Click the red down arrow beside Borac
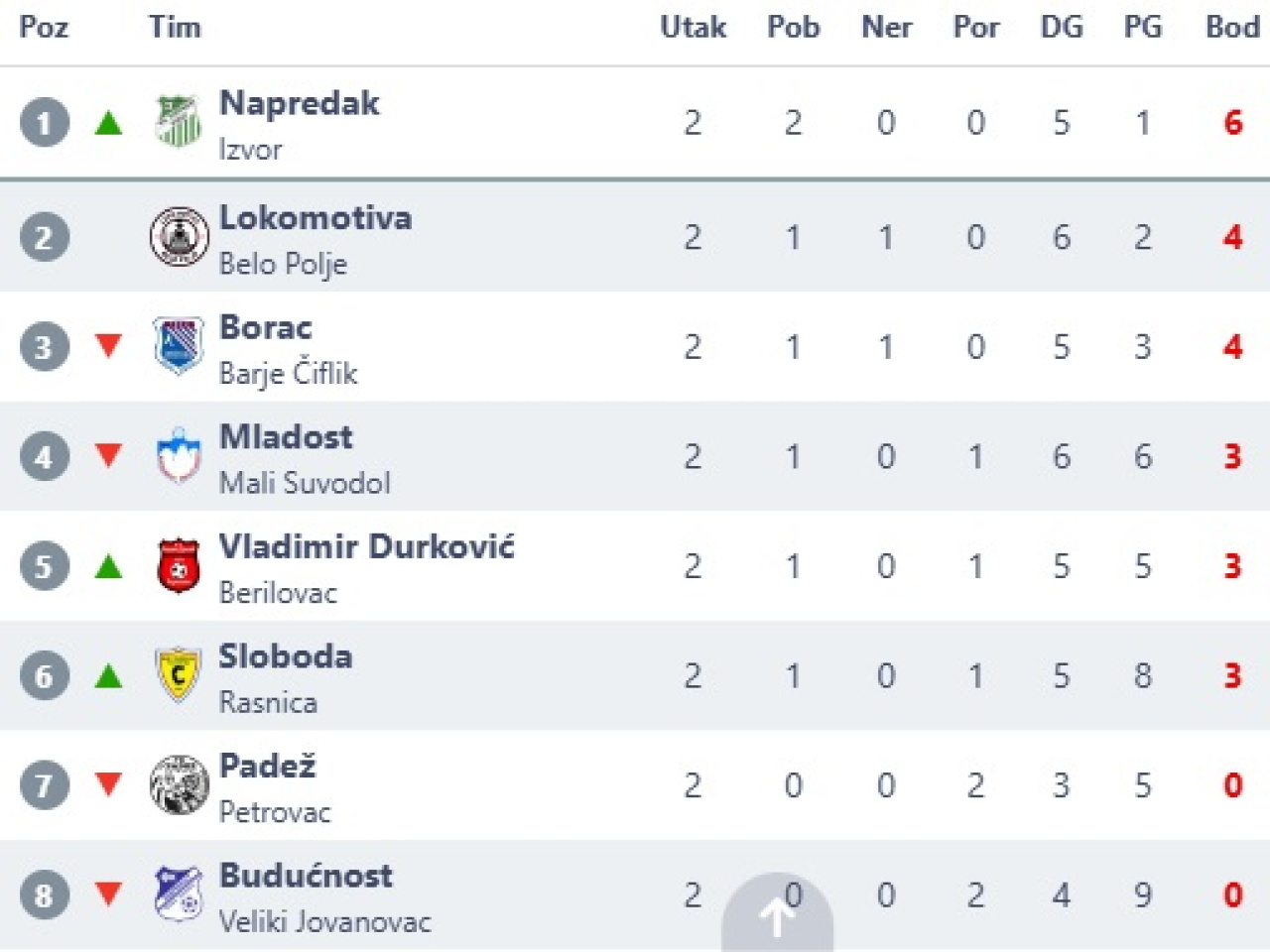This screenshot has height=952, width=1270. click(108, 345)
